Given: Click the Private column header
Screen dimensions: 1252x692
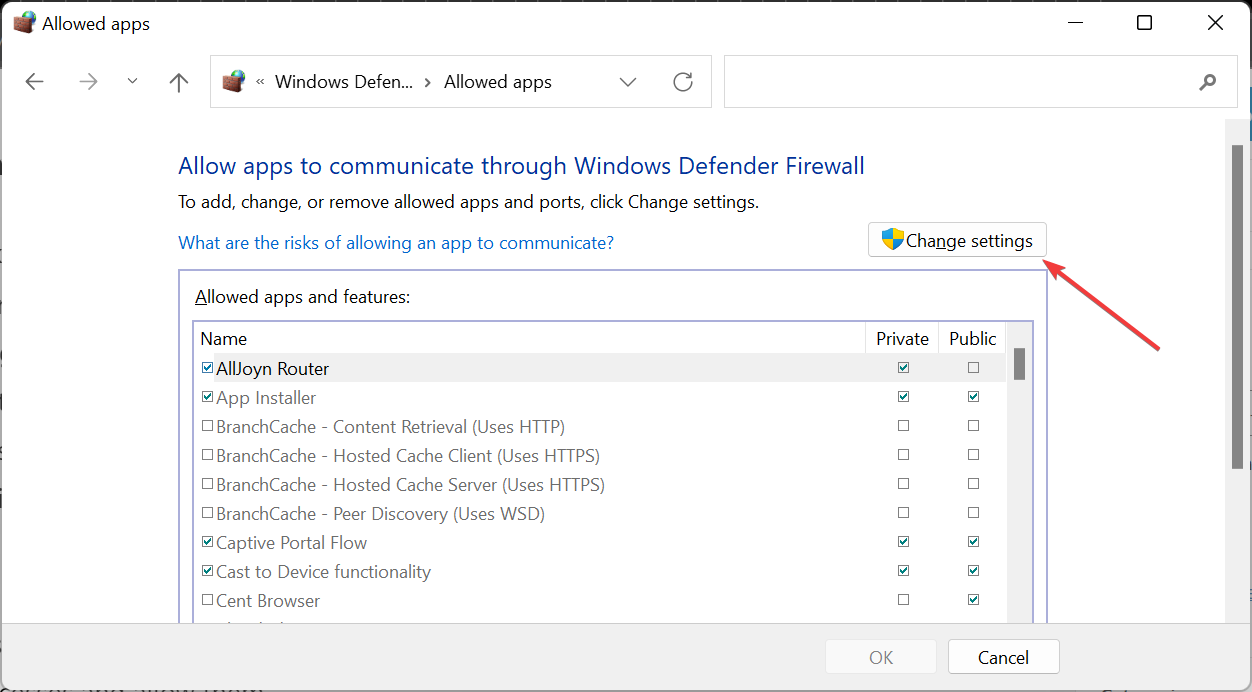Looking at the screenshot, I should point(903,338).
